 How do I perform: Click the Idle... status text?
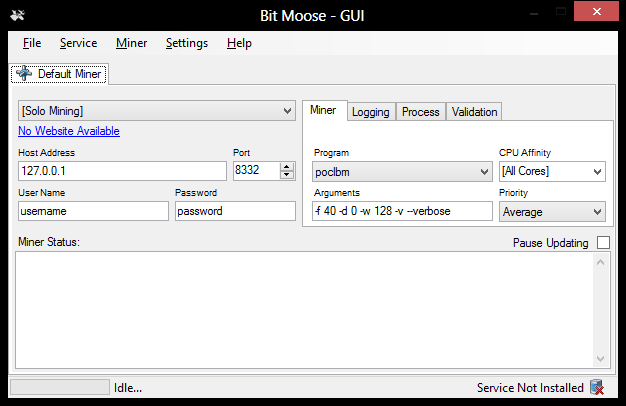(128, 388)
